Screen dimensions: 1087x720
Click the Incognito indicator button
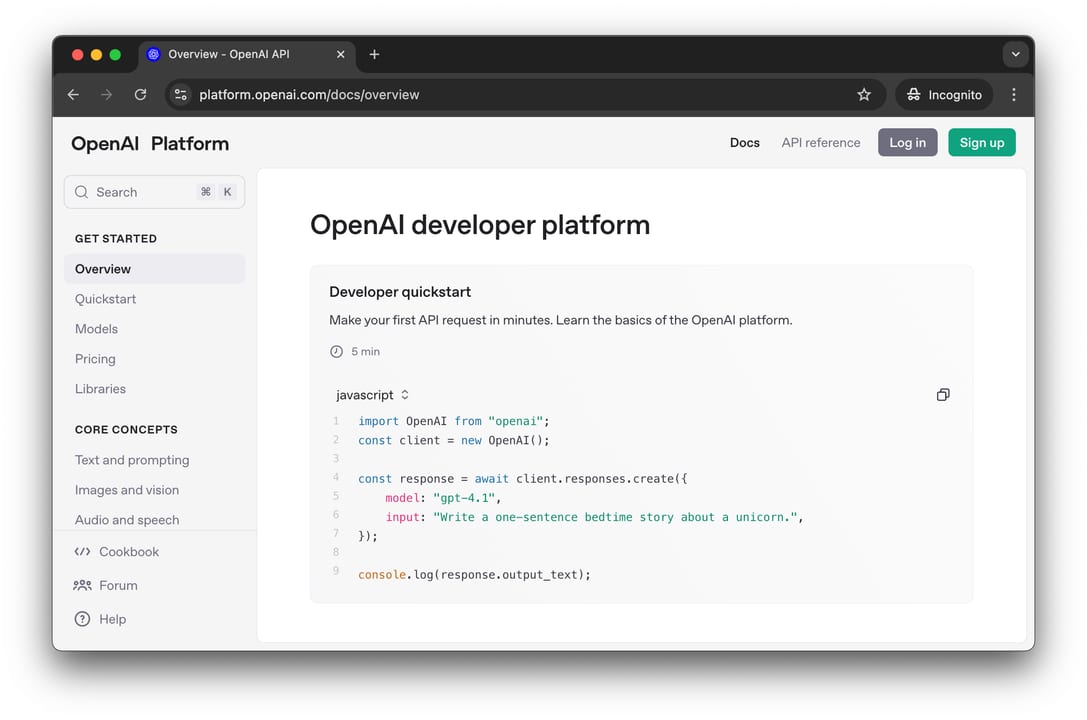point(944,95)
